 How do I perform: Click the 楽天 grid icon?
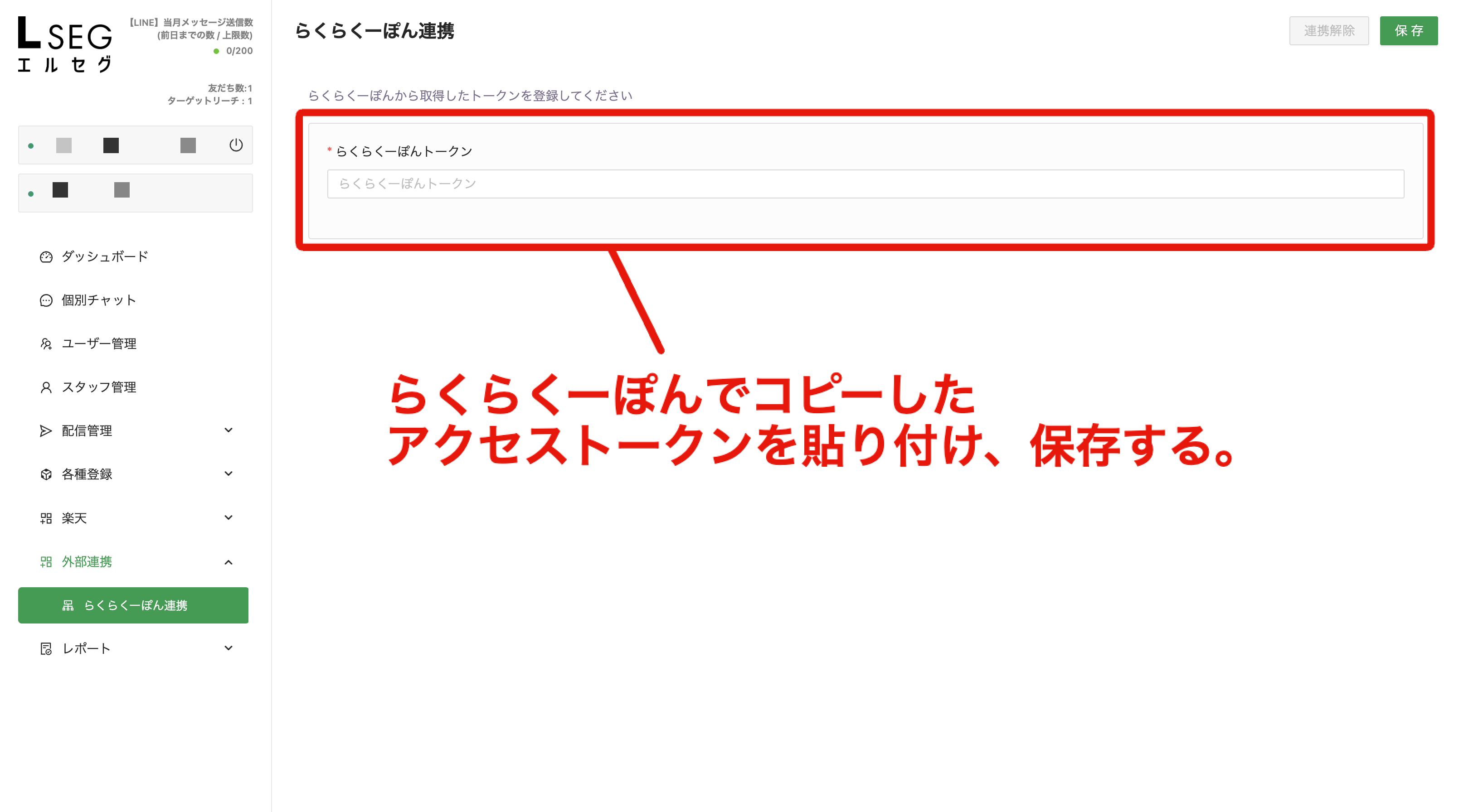pos(46,518)
